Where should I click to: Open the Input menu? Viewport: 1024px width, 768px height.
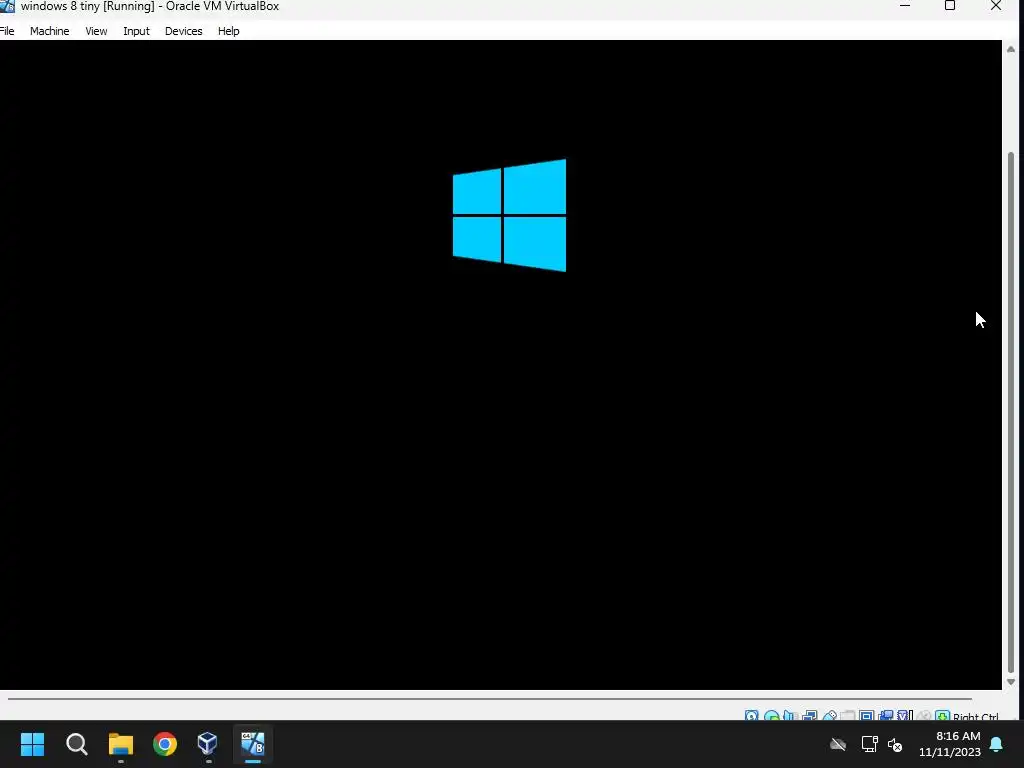point(136,31)
